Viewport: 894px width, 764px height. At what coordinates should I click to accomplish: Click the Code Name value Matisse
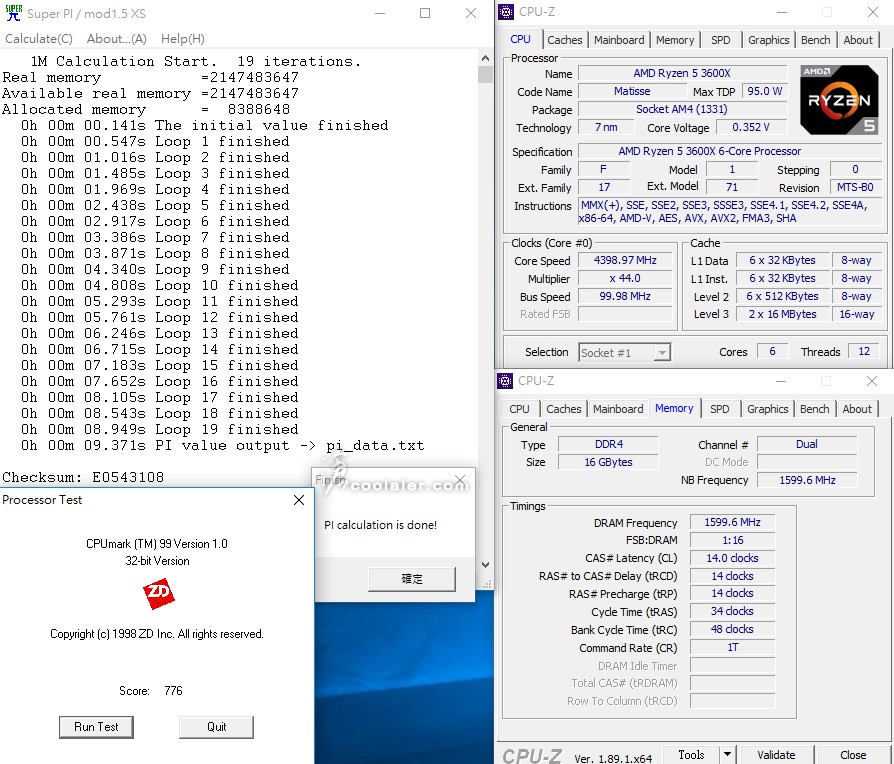(632, 91)
